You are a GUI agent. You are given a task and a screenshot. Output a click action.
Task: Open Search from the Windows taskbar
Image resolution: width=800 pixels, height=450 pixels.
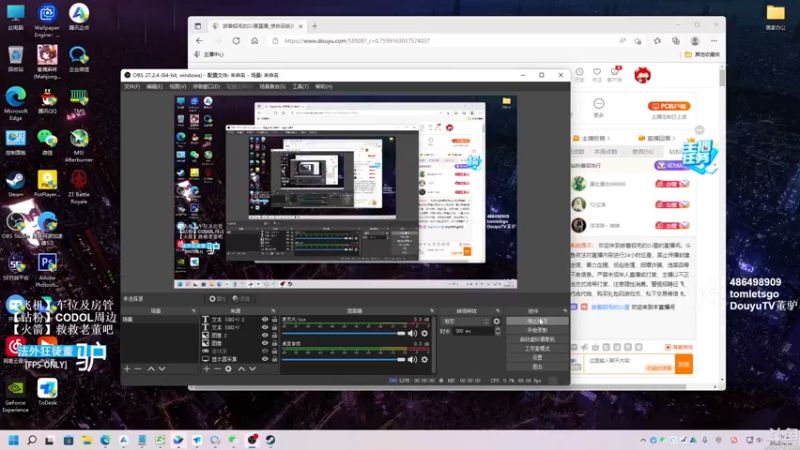click(x=32, y=440)
